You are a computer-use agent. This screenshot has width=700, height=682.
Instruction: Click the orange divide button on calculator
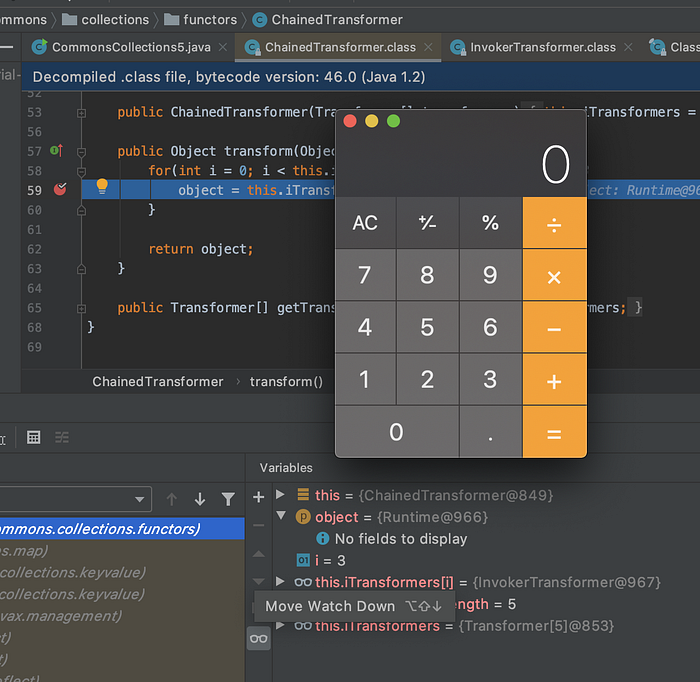(x=554, y=223)
